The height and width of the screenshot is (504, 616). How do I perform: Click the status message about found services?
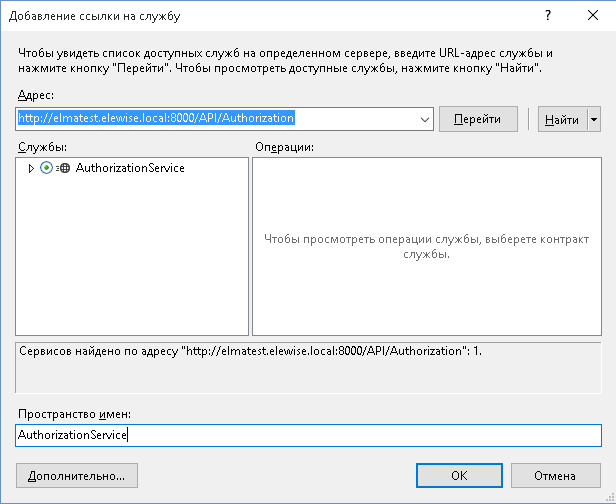click(x=250, y=352)
